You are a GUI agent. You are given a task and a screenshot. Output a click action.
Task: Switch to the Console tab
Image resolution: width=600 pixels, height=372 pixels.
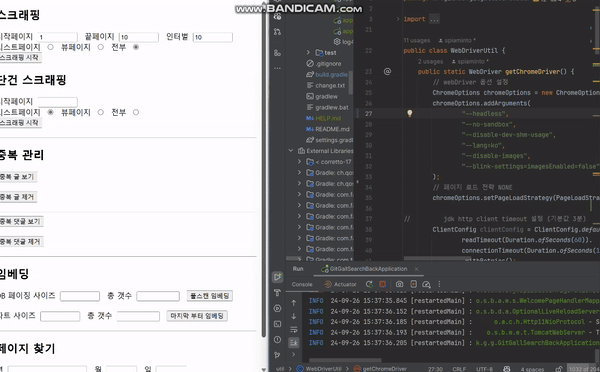302,284
